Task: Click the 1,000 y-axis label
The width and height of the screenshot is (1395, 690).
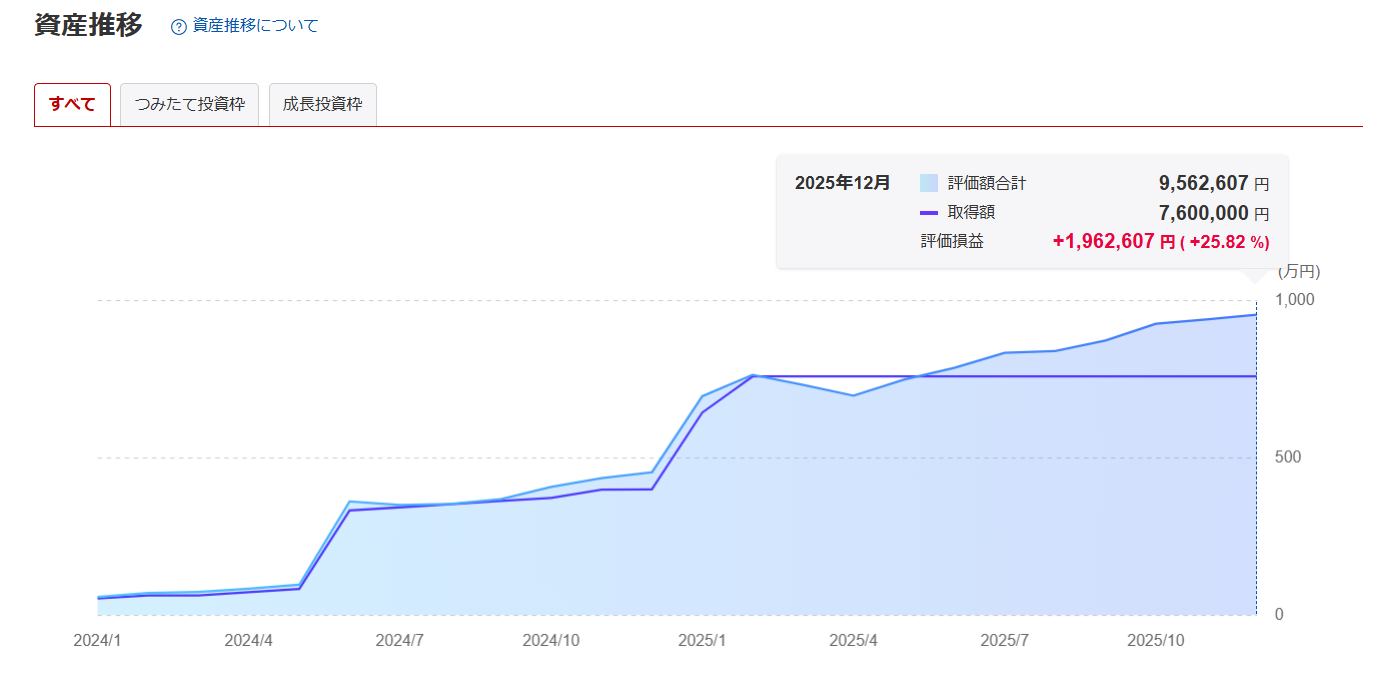Action: coord(1295,300)
